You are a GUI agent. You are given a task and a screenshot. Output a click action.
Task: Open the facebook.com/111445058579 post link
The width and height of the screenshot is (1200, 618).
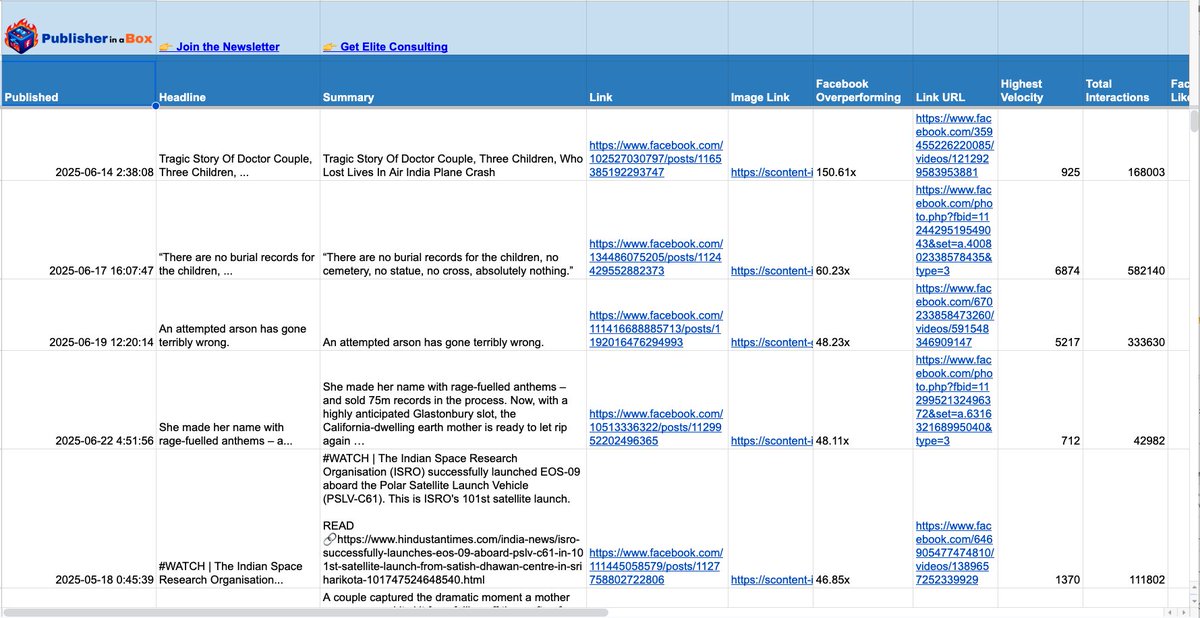[656, 566]
